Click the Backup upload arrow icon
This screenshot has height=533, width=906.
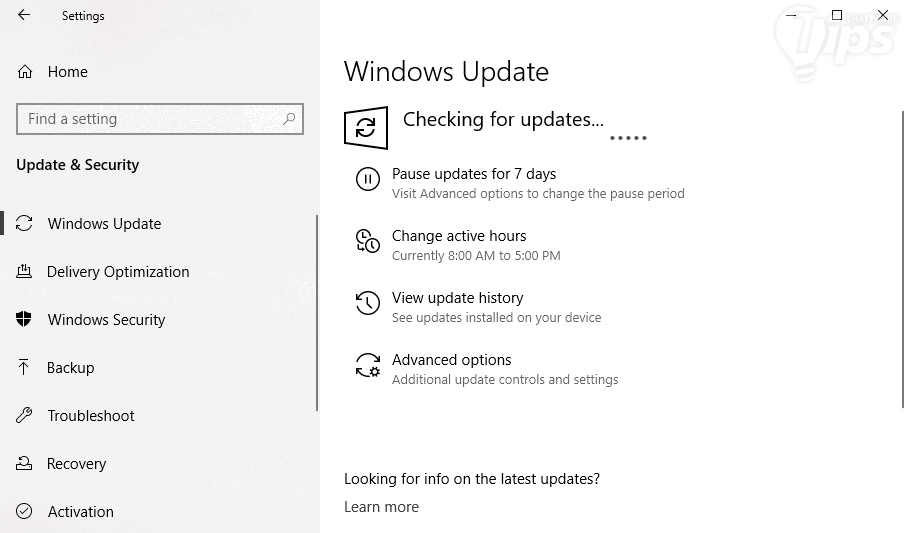25,368
